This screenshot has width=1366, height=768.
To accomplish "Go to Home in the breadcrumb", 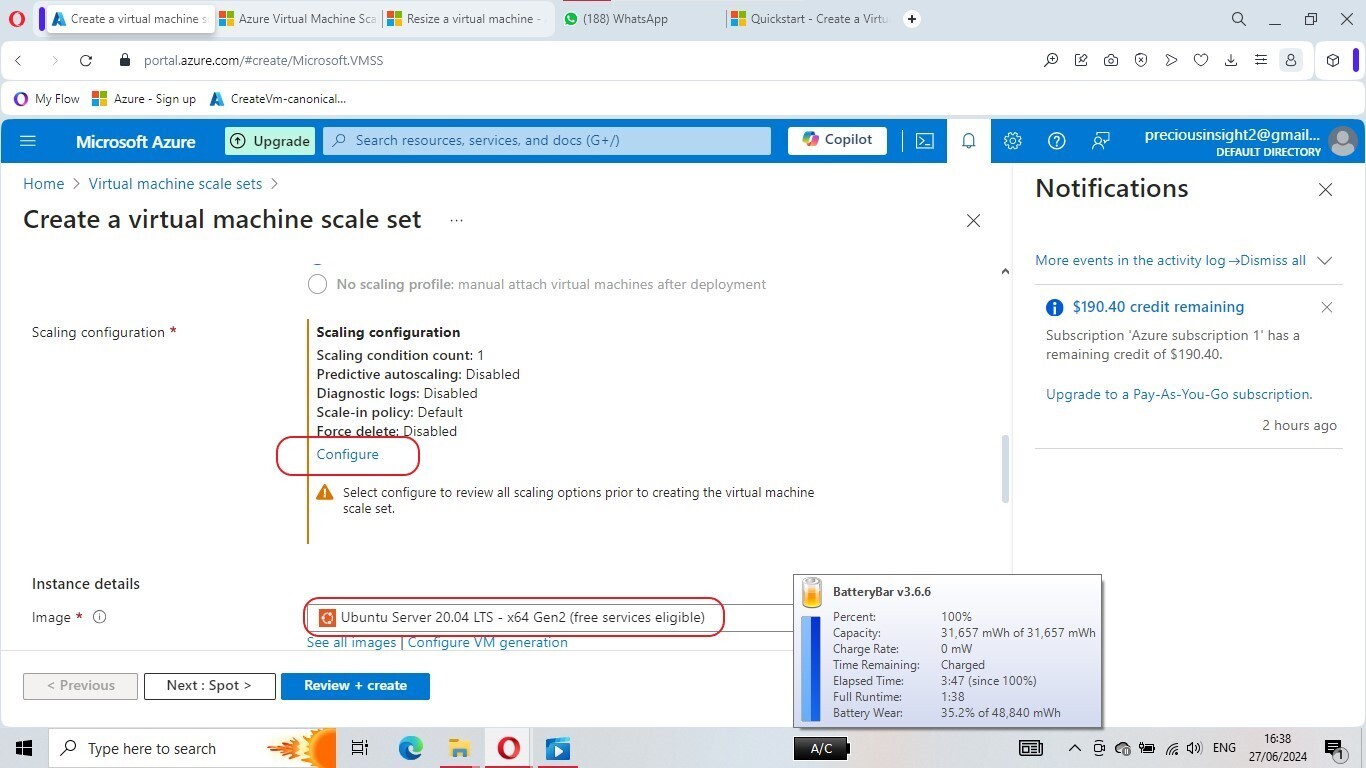I will tap(44, 184).
